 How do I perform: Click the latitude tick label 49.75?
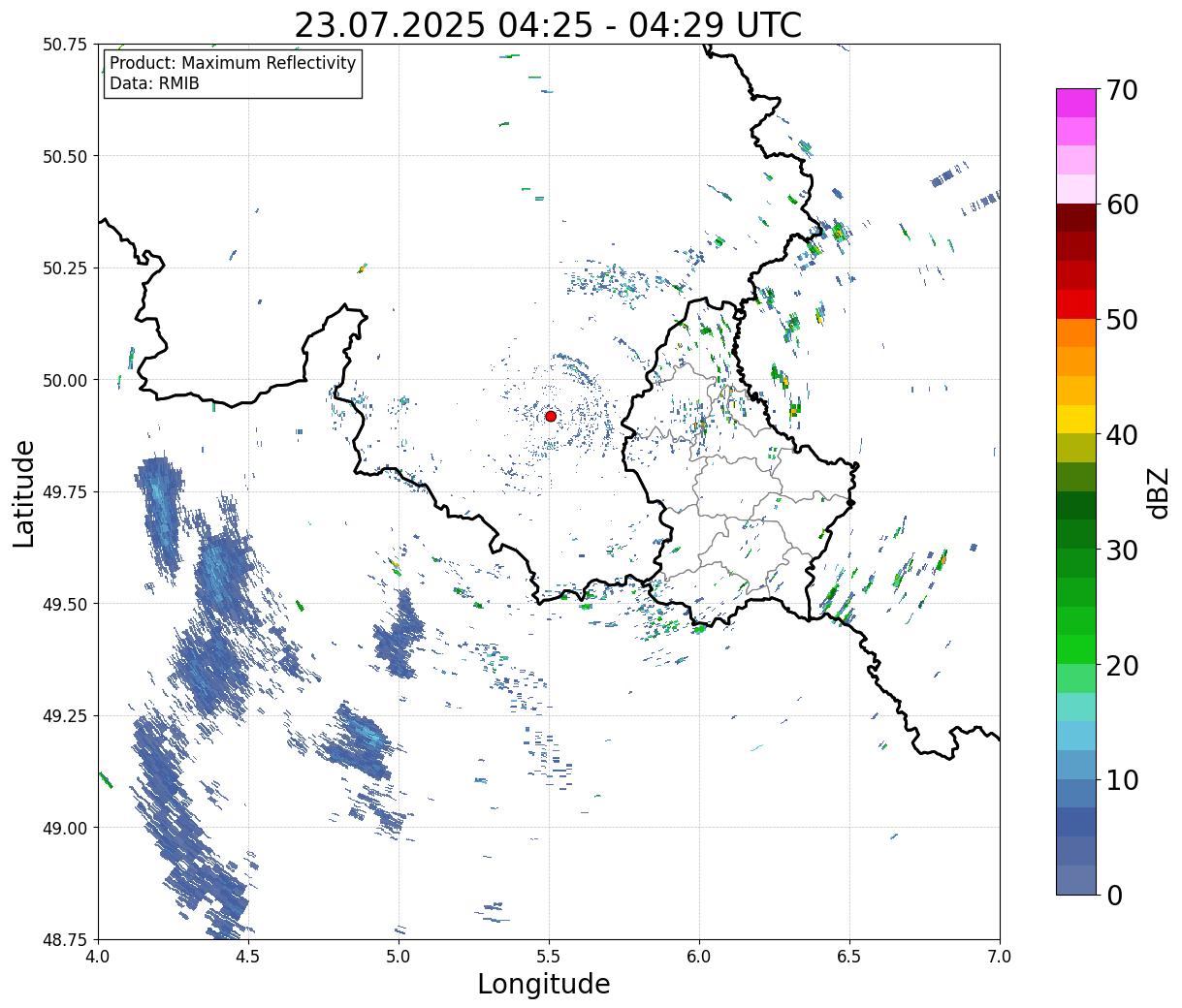click(x=65, y=492)
